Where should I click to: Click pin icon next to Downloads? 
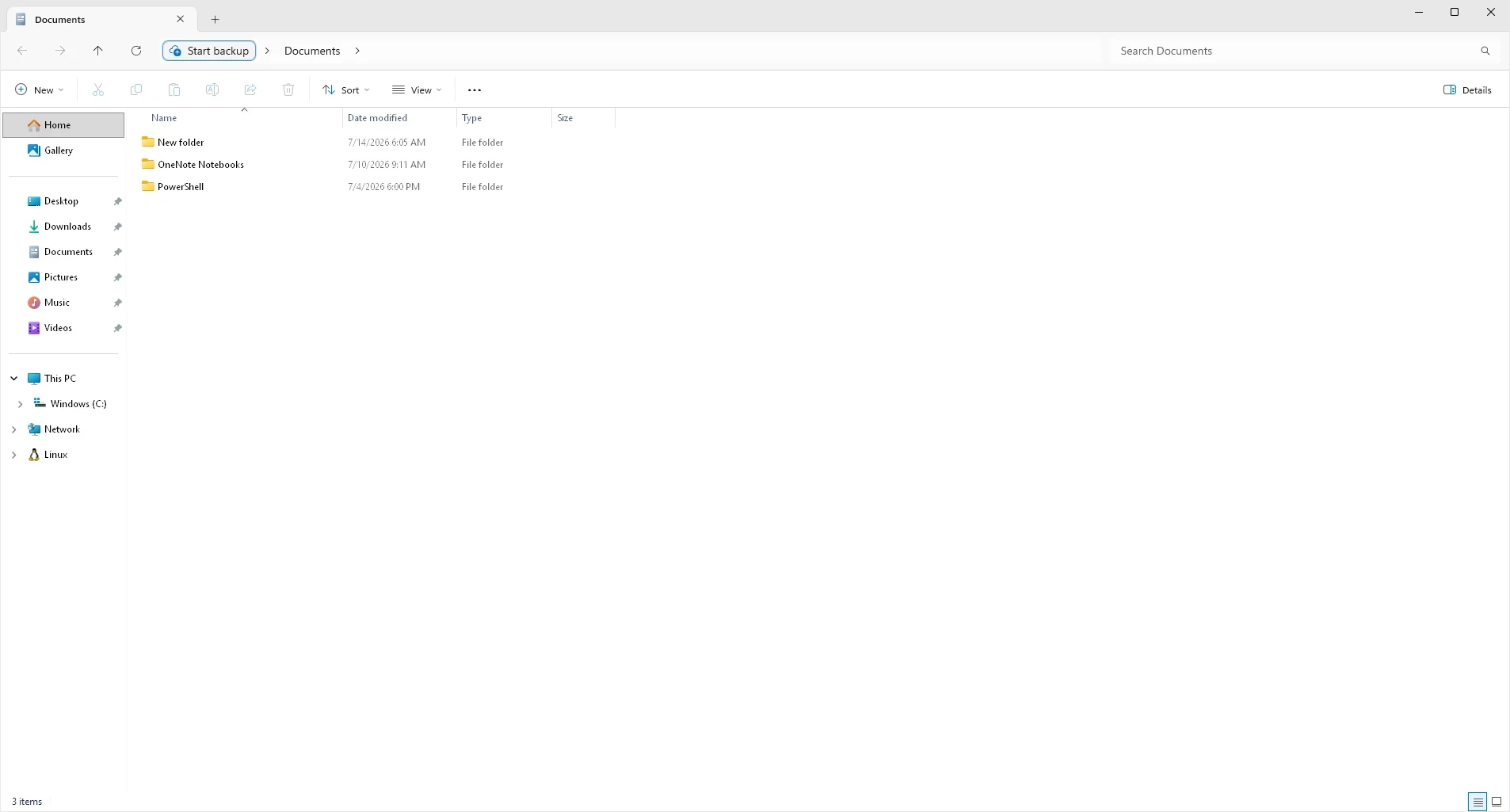coord(118,227)
